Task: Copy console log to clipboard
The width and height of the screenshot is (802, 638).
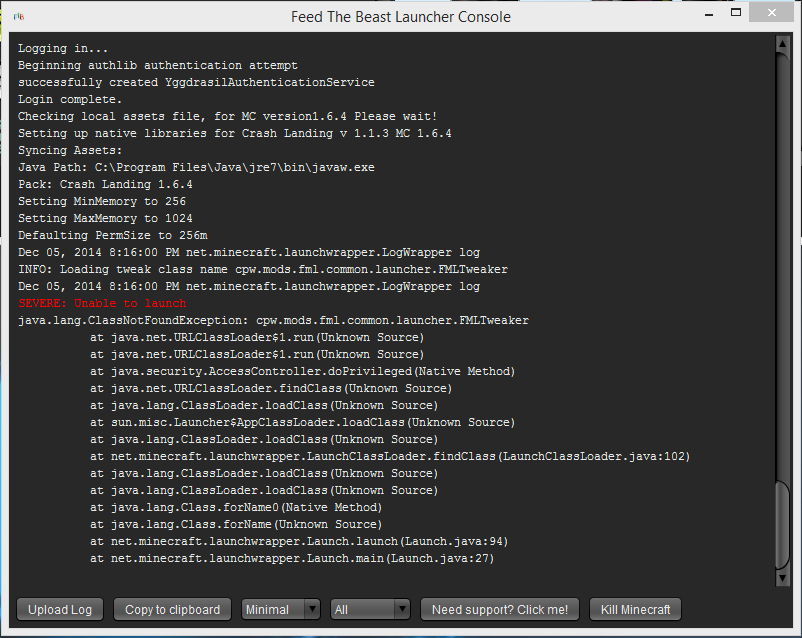Action: pyautogui.click(x=172, y=609)
